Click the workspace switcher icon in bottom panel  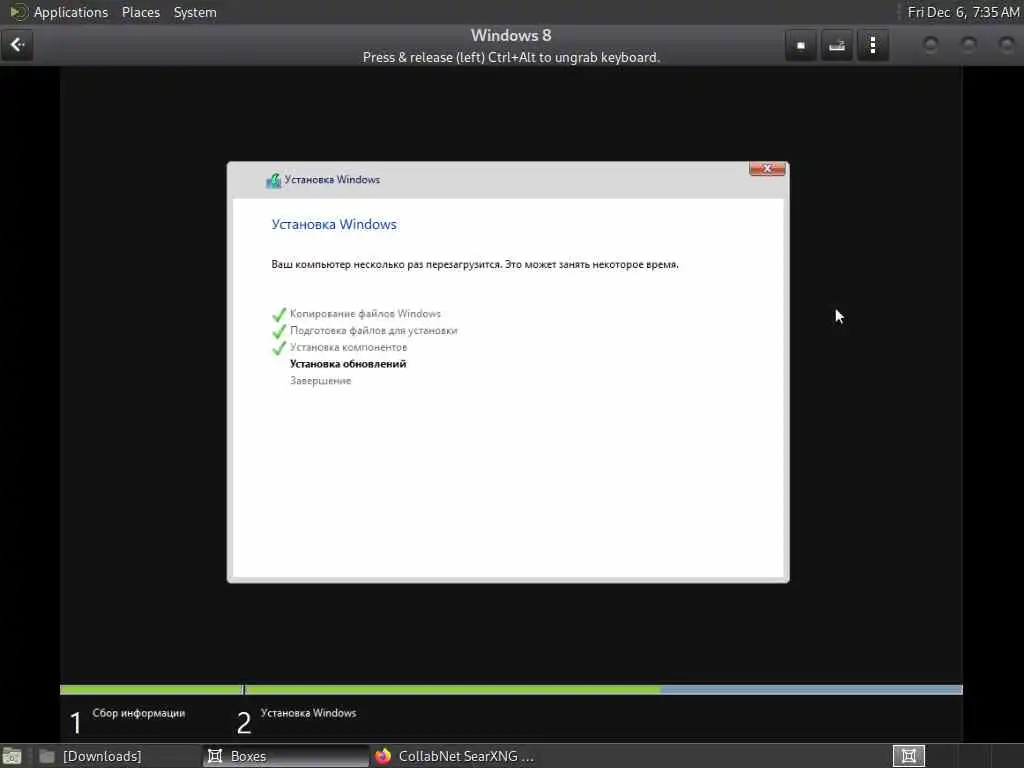click(908, 756)
